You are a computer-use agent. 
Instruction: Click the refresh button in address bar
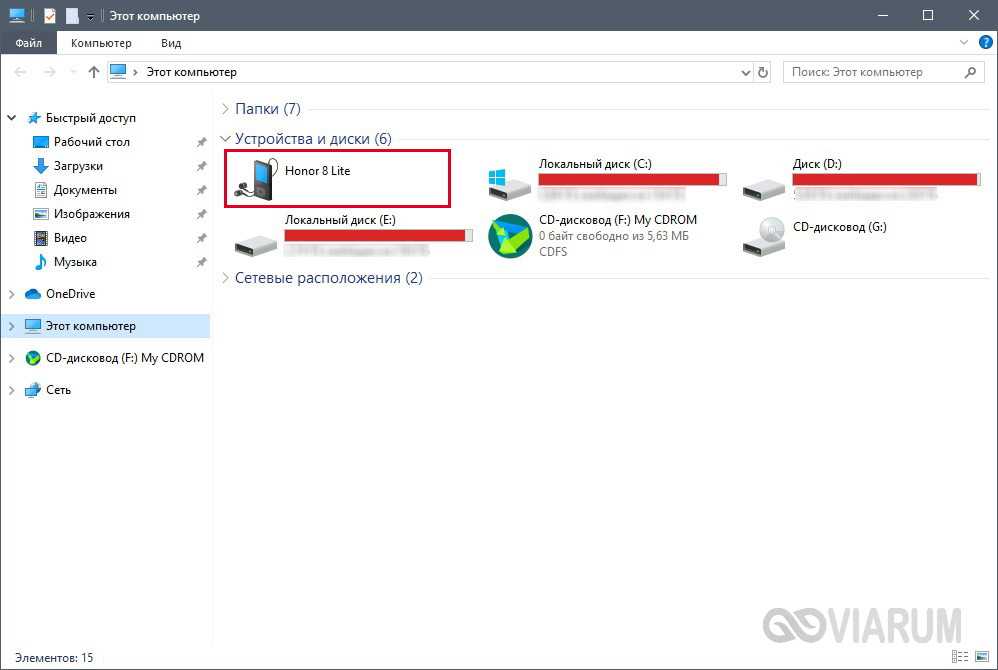[764, 72]
